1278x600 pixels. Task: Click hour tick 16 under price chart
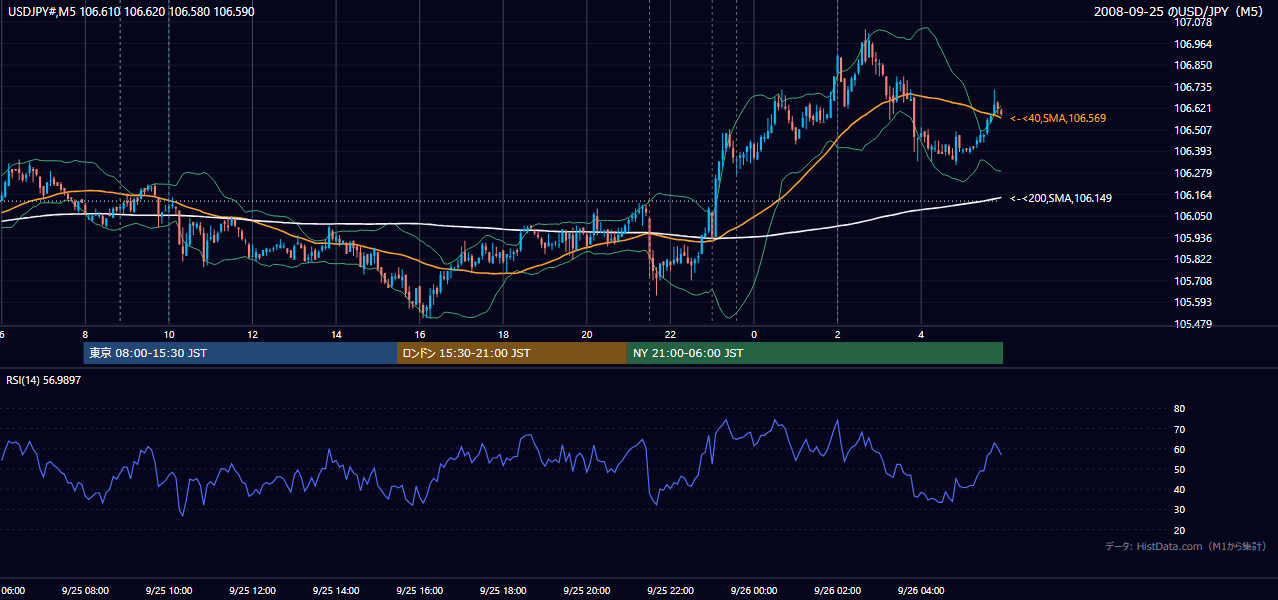coord(420,334)
